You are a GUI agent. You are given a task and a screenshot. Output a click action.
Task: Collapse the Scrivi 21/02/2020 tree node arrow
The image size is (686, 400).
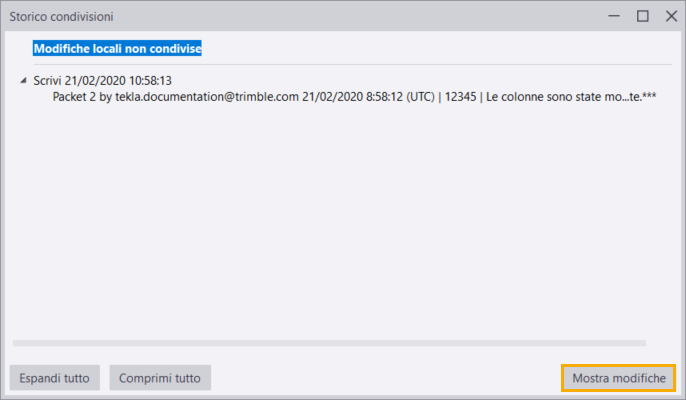23,81
